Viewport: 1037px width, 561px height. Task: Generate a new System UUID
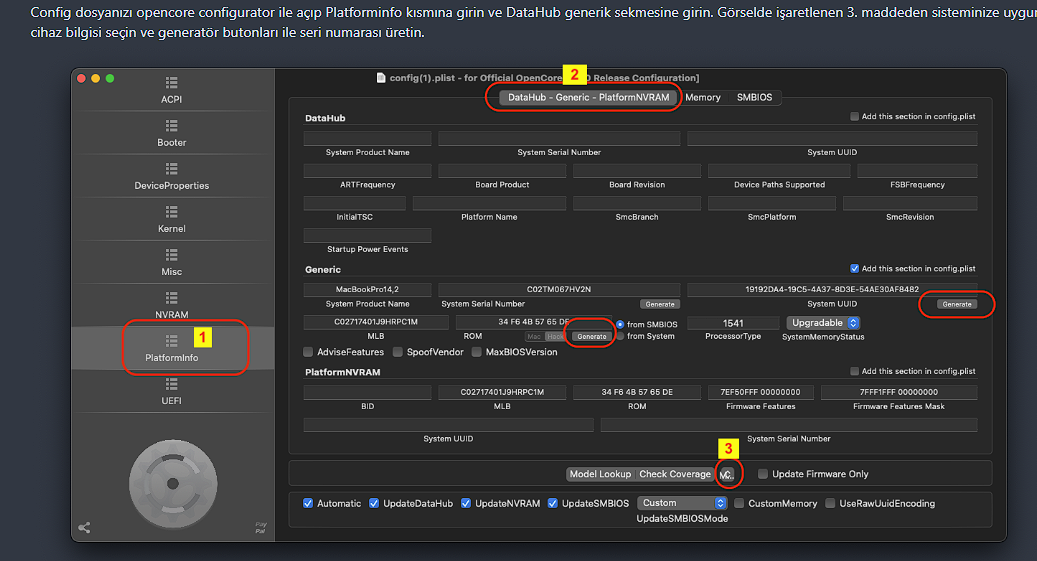pyautogui.click(x=957, y=304)
